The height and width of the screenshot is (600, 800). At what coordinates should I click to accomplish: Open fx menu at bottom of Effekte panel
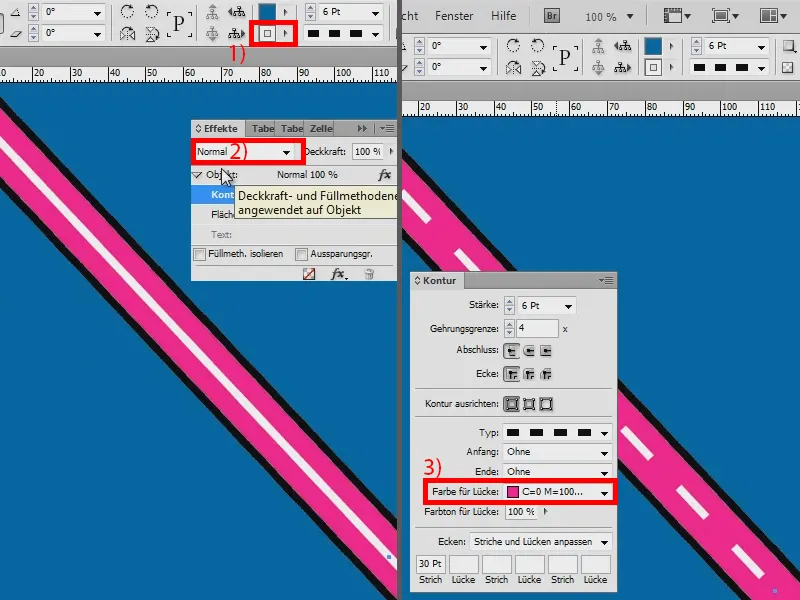[338, 274]
